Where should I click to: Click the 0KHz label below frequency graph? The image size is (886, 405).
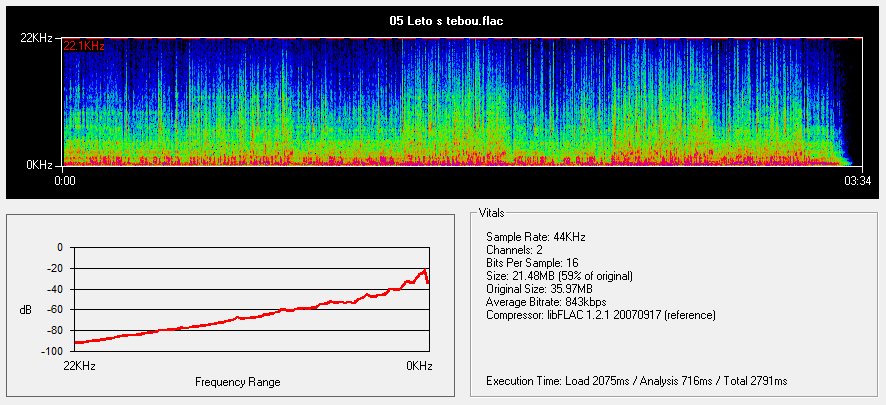[419, 366]
